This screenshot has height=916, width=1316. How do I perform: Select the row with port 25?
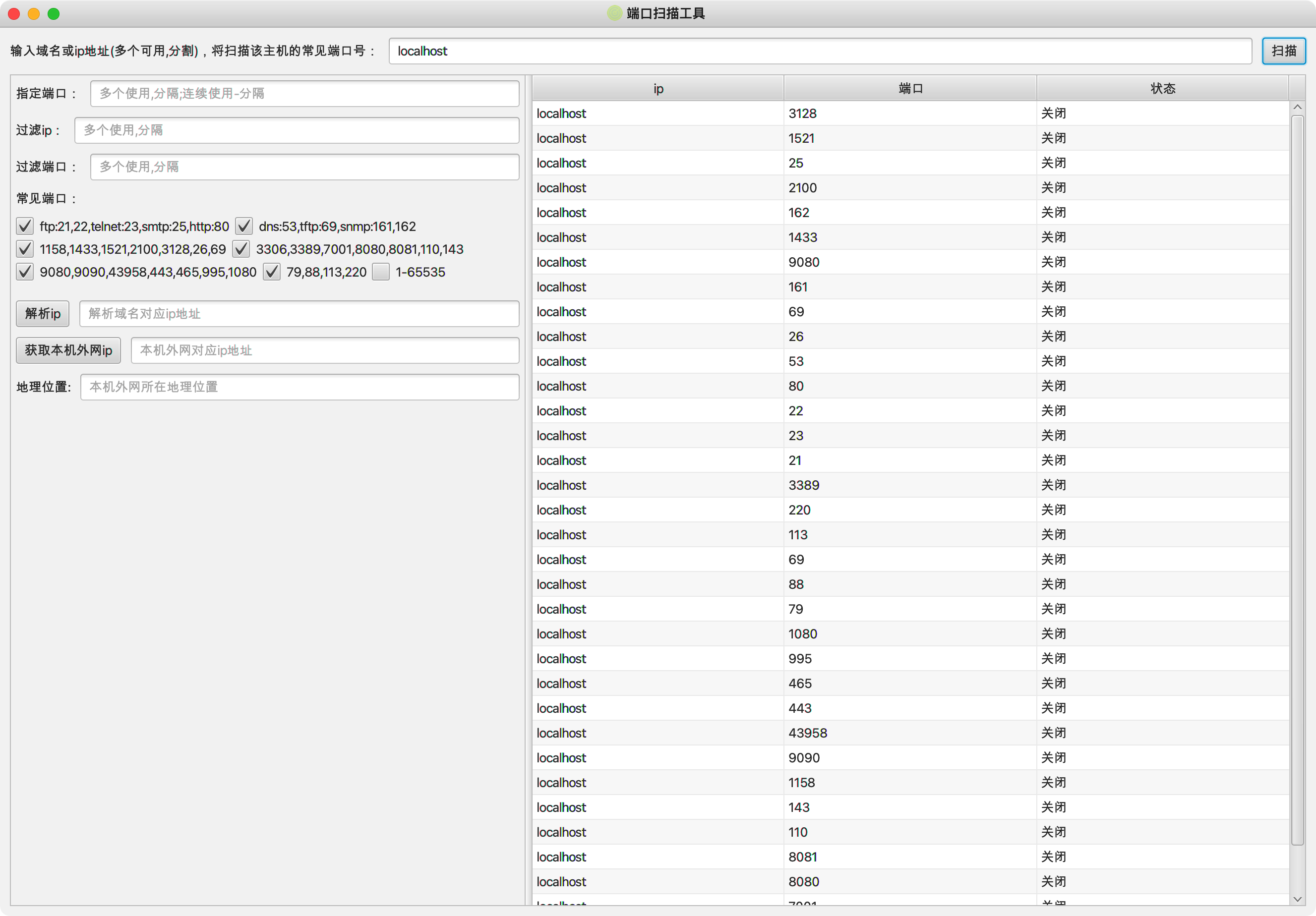(910, 163)
